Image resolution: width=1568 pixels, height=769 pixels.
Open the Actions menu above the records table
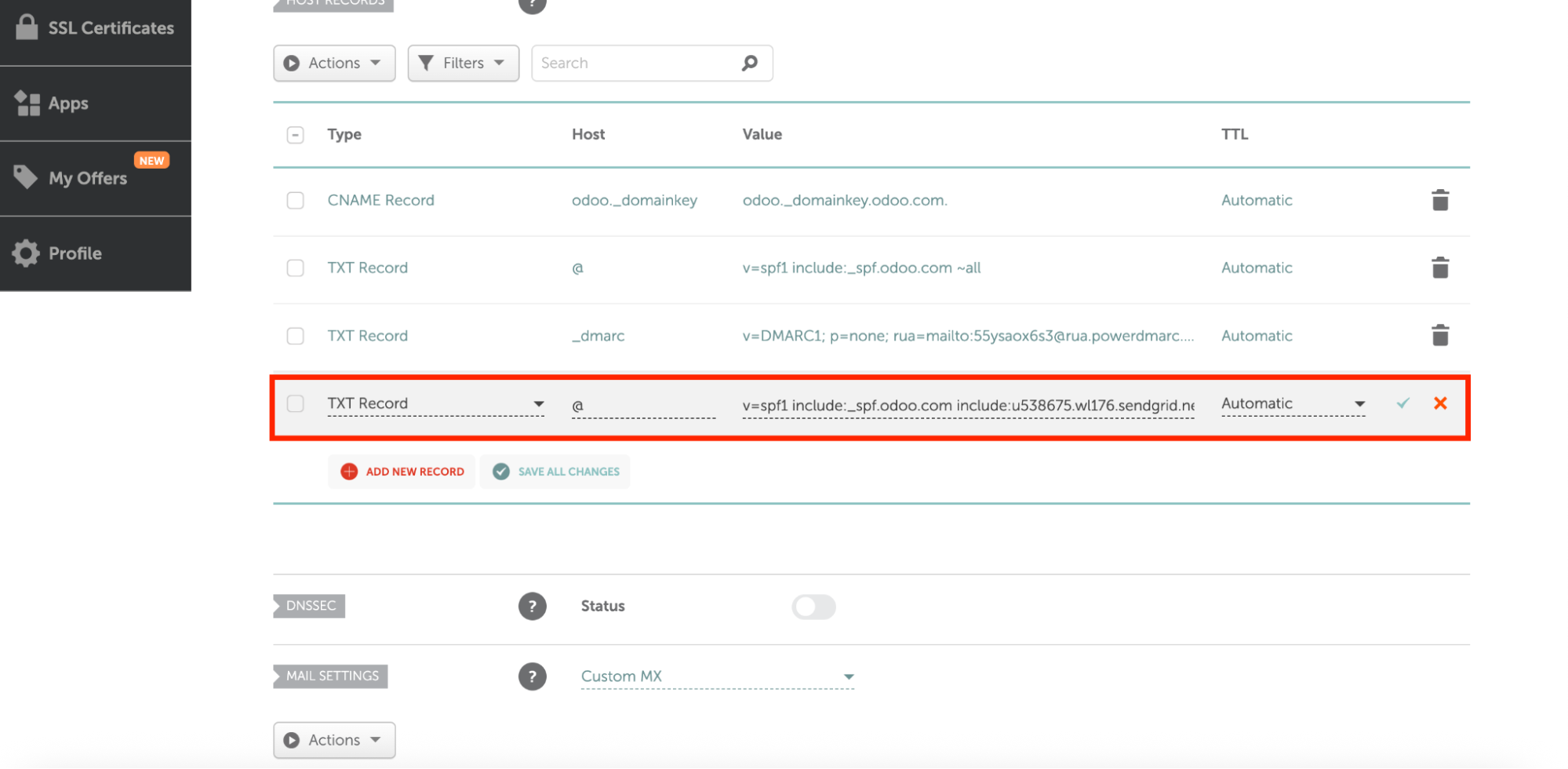click(x=333, y=63)
